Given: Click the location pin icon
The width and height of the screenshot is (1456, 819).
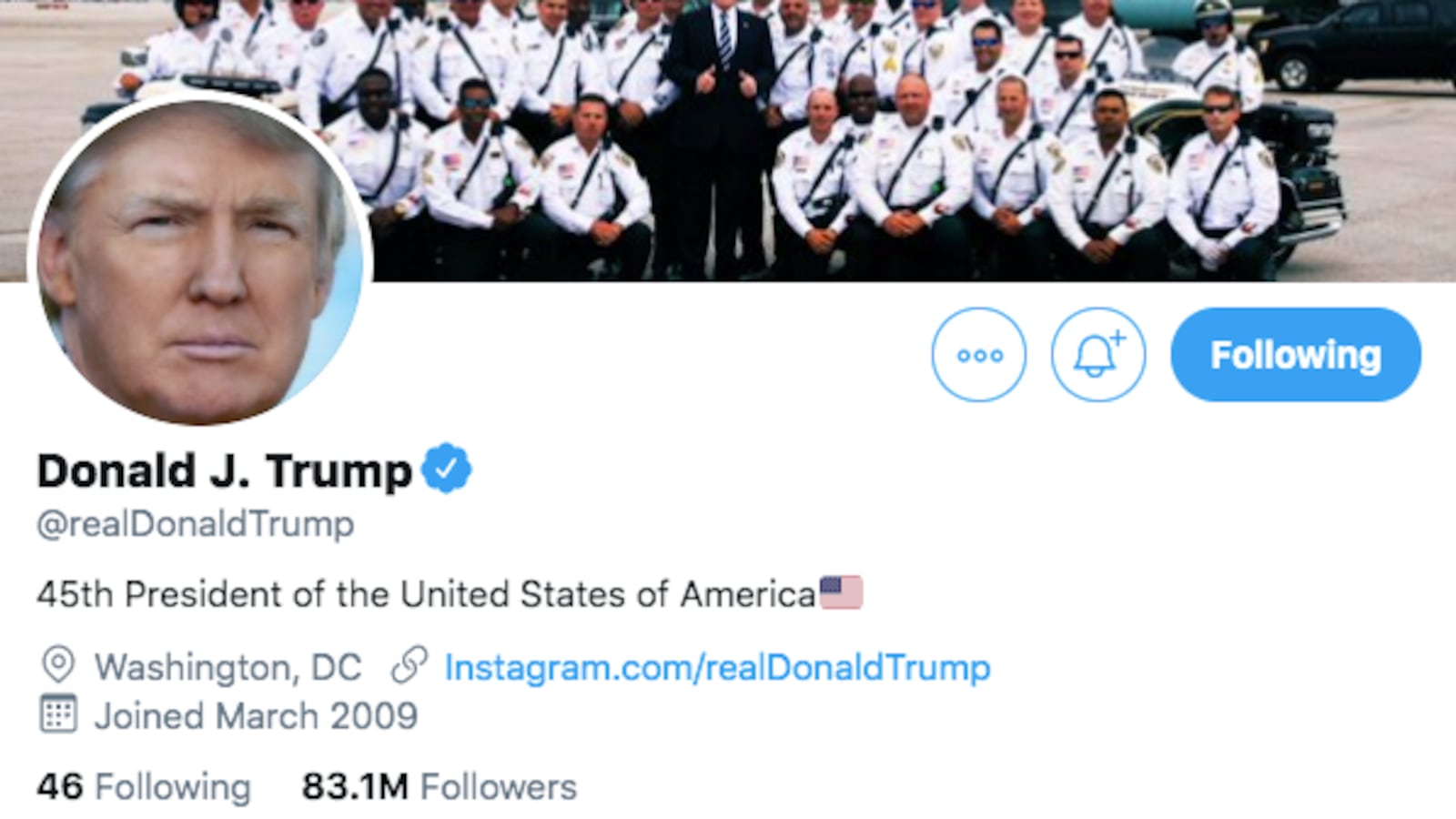Looking at the screenshot, I should coord(58,666).
